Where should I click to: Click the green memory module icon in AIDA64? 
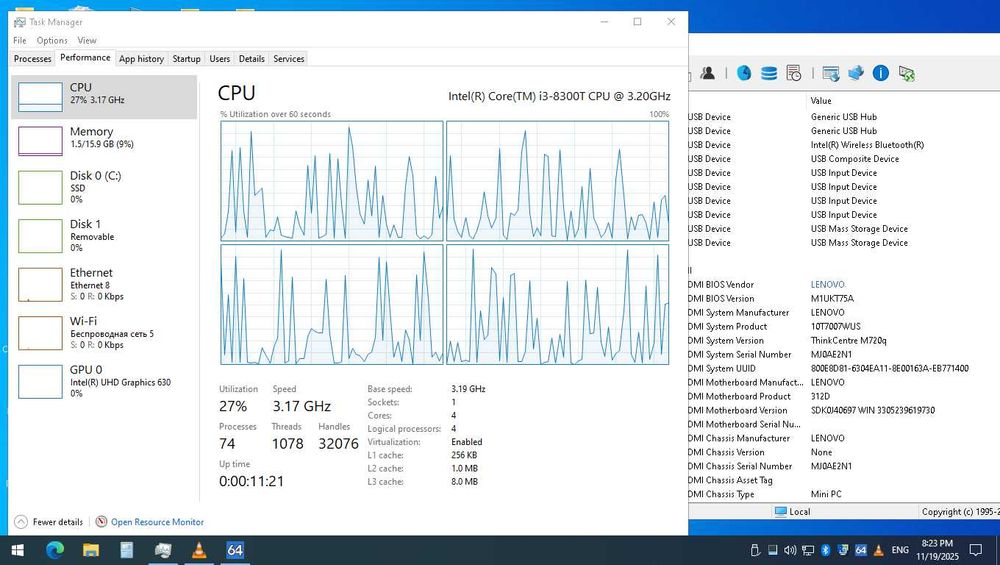click(x=907, y=74)
